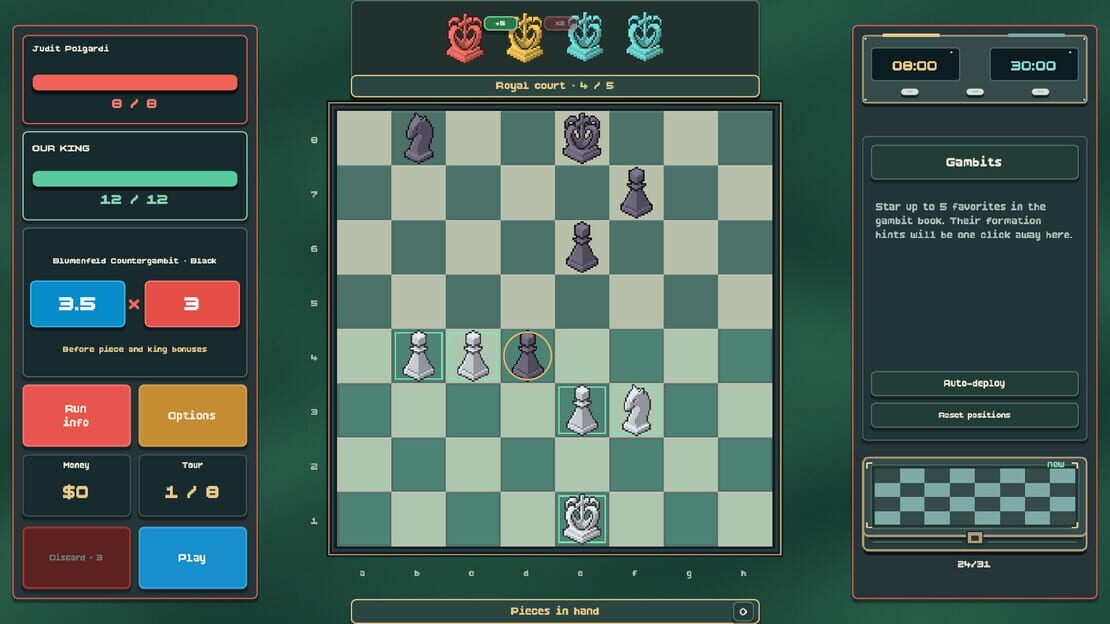Click the Judit Polgardi opponent name
Viewport: 1110px width, 624px height.
tap(70, 49)
